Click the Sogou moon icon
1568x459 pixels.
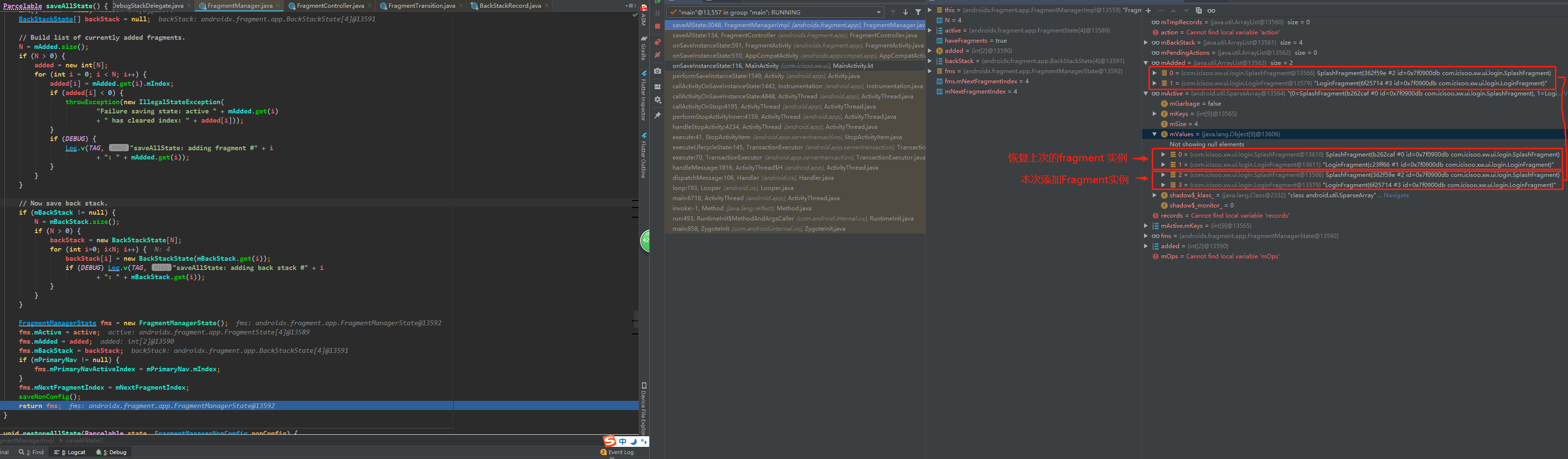tap(634, 442)
